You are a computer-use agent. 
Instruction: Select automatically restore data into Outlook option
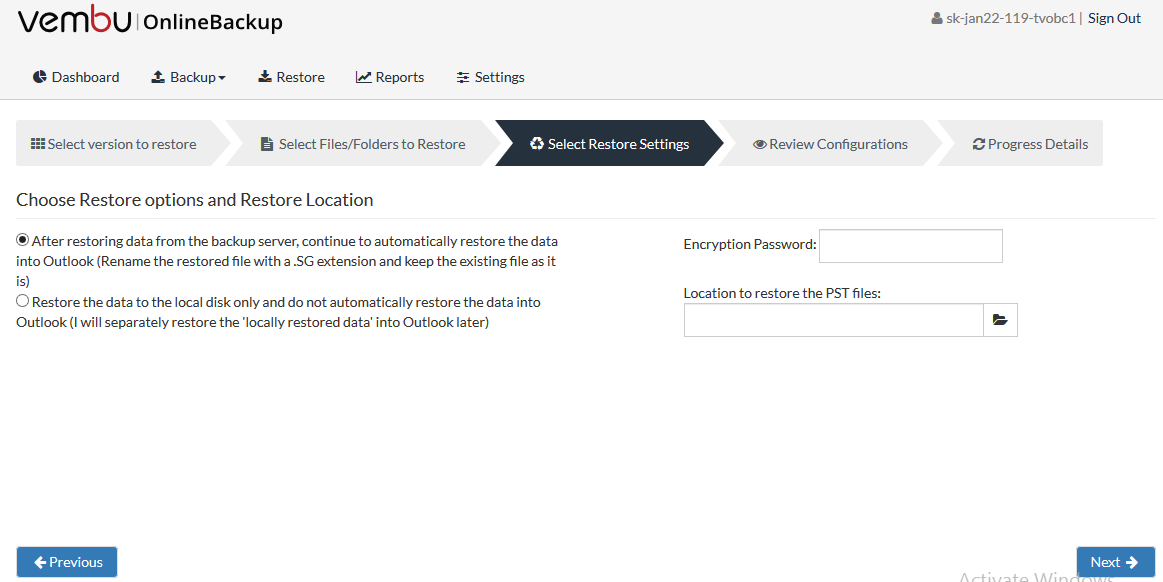click(x=23, y=240)
